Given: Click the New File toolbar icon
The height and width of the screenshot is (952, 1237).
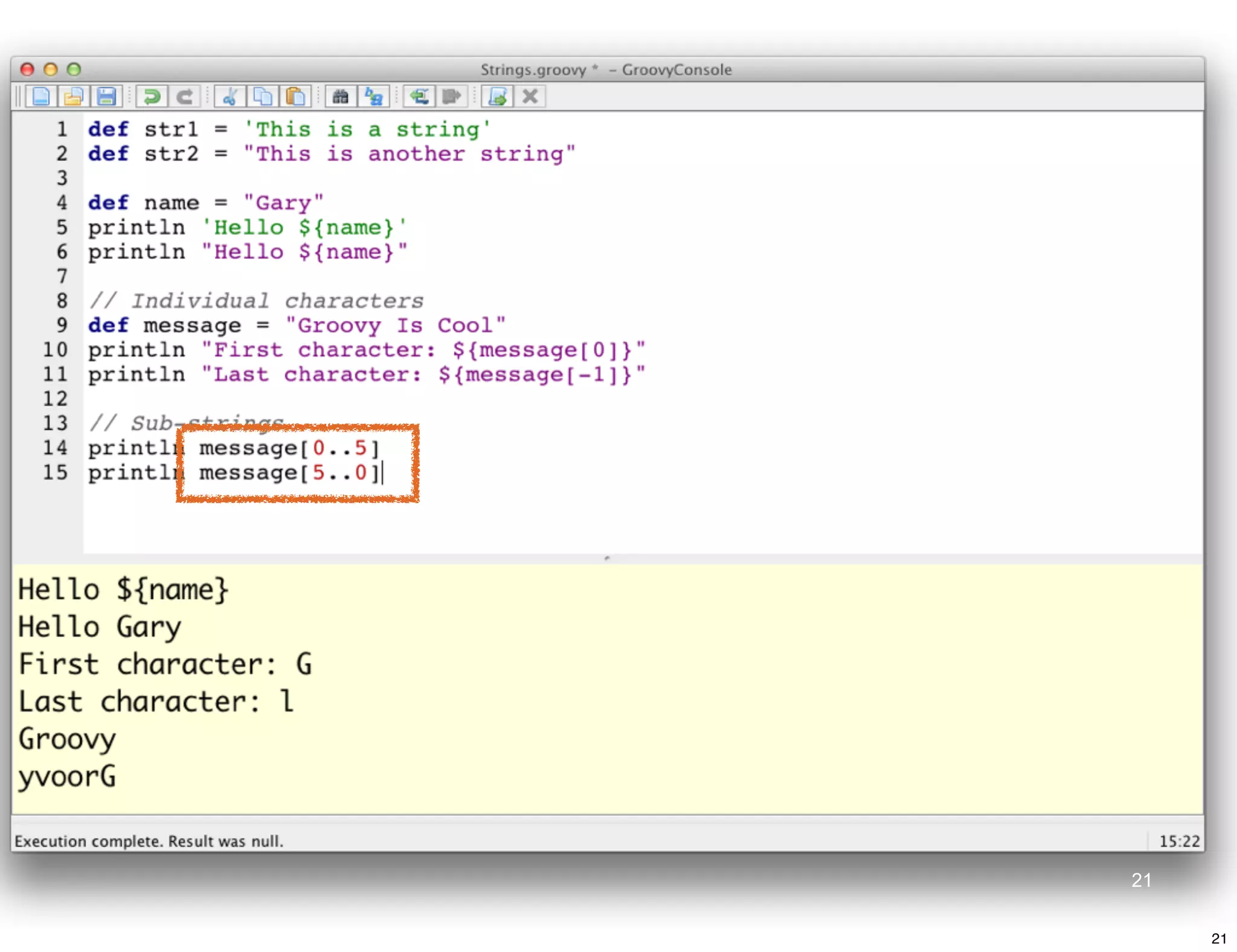Looking at the screenshot, I should (41, 97).
